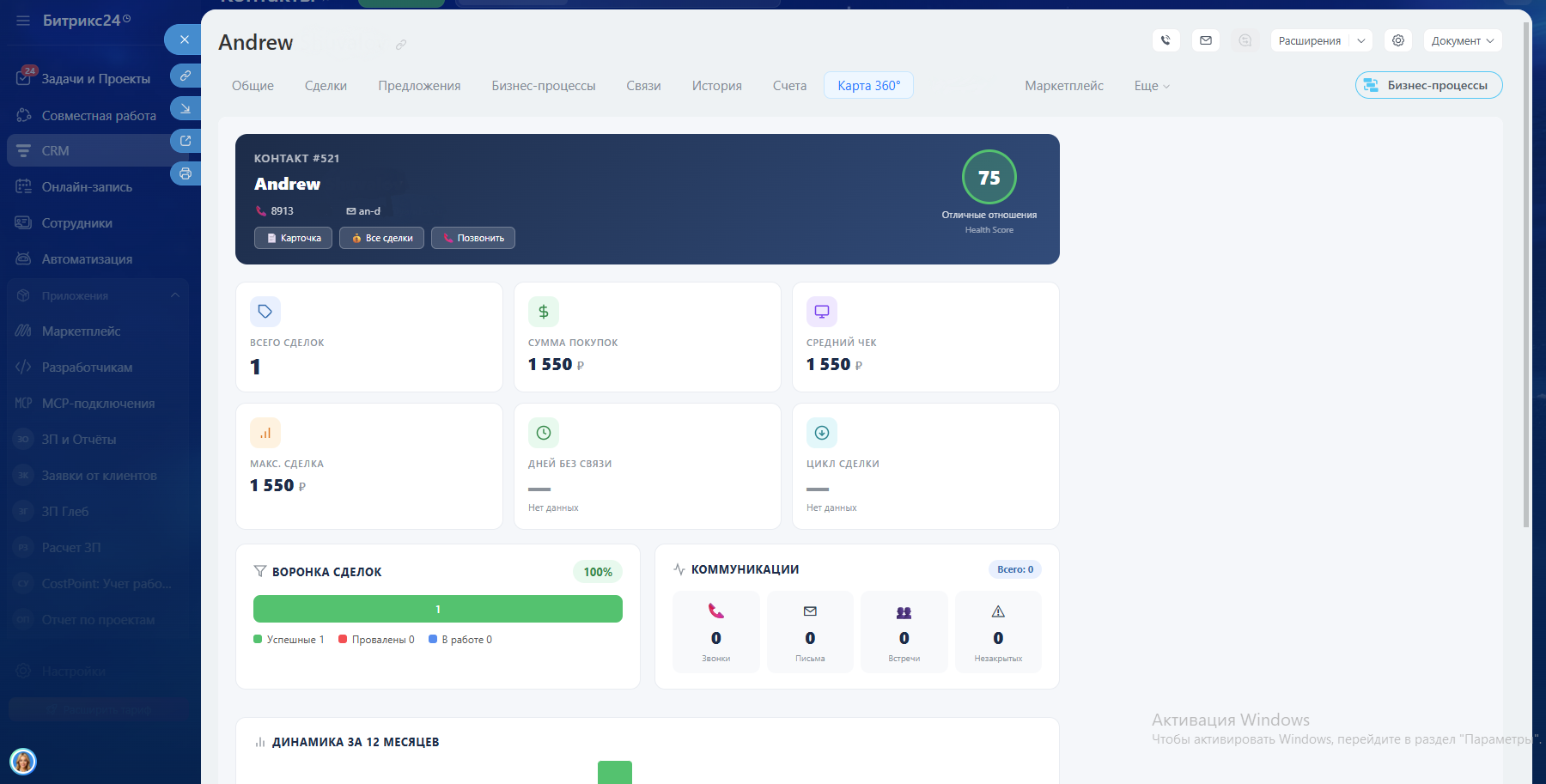1546x784 pixels.
Task: Open contact in new window side button
Action: pyautogui.click(x=186, y=141)
